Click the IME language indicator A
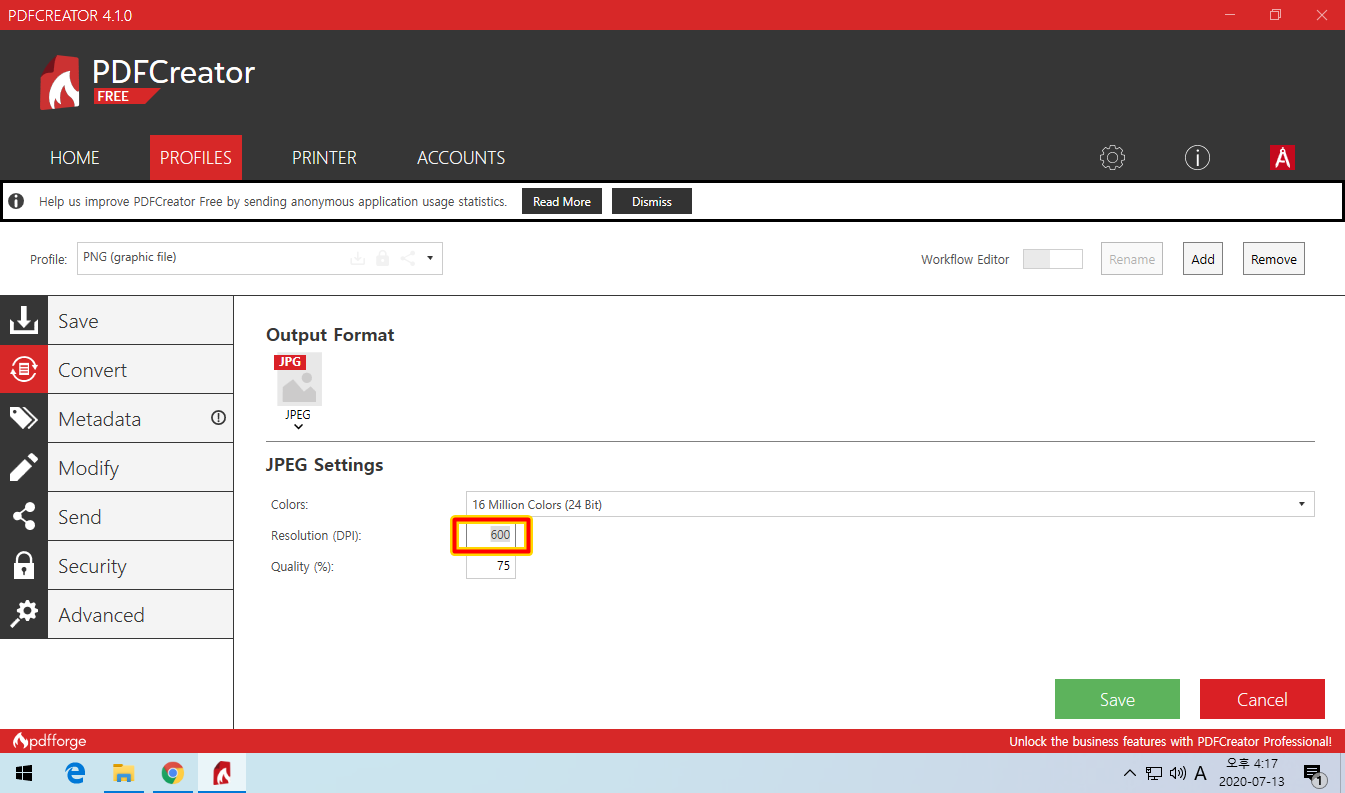 tap(1201, 773)
